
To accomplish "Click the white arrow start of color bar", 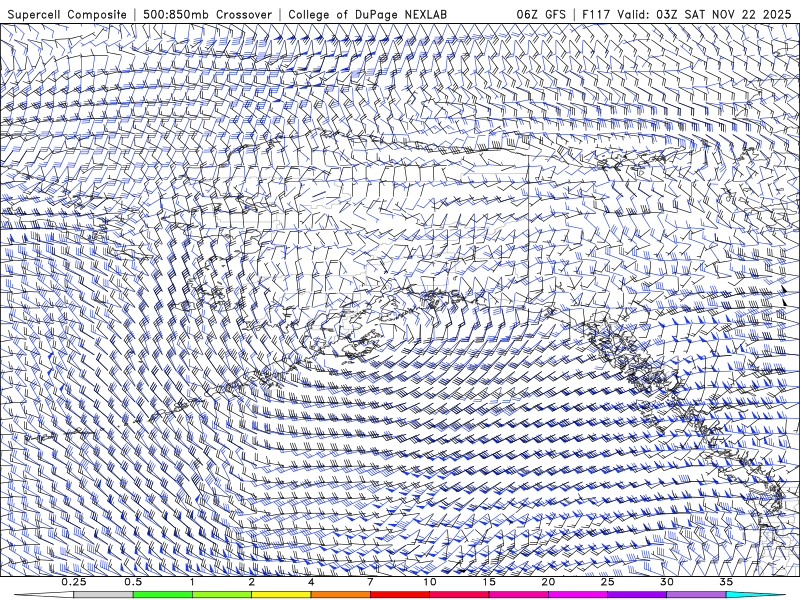I will 44,595.
